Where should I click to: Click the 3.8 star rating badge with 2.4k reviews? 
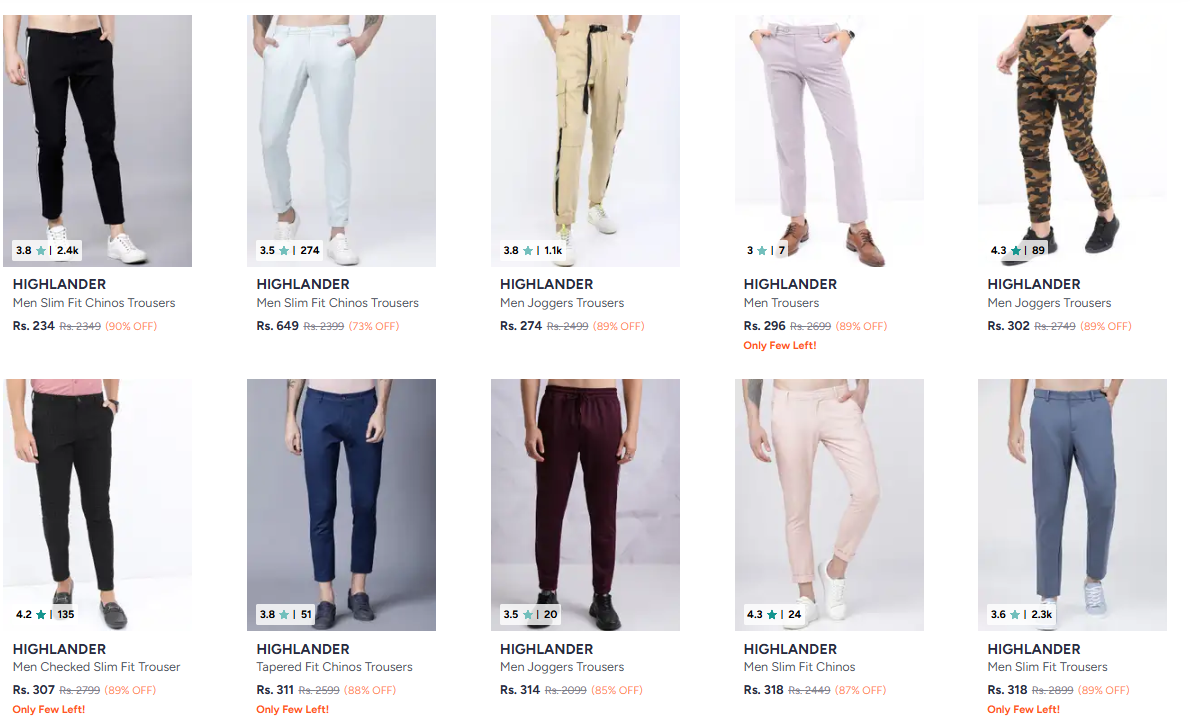click(x=47, y=250)
